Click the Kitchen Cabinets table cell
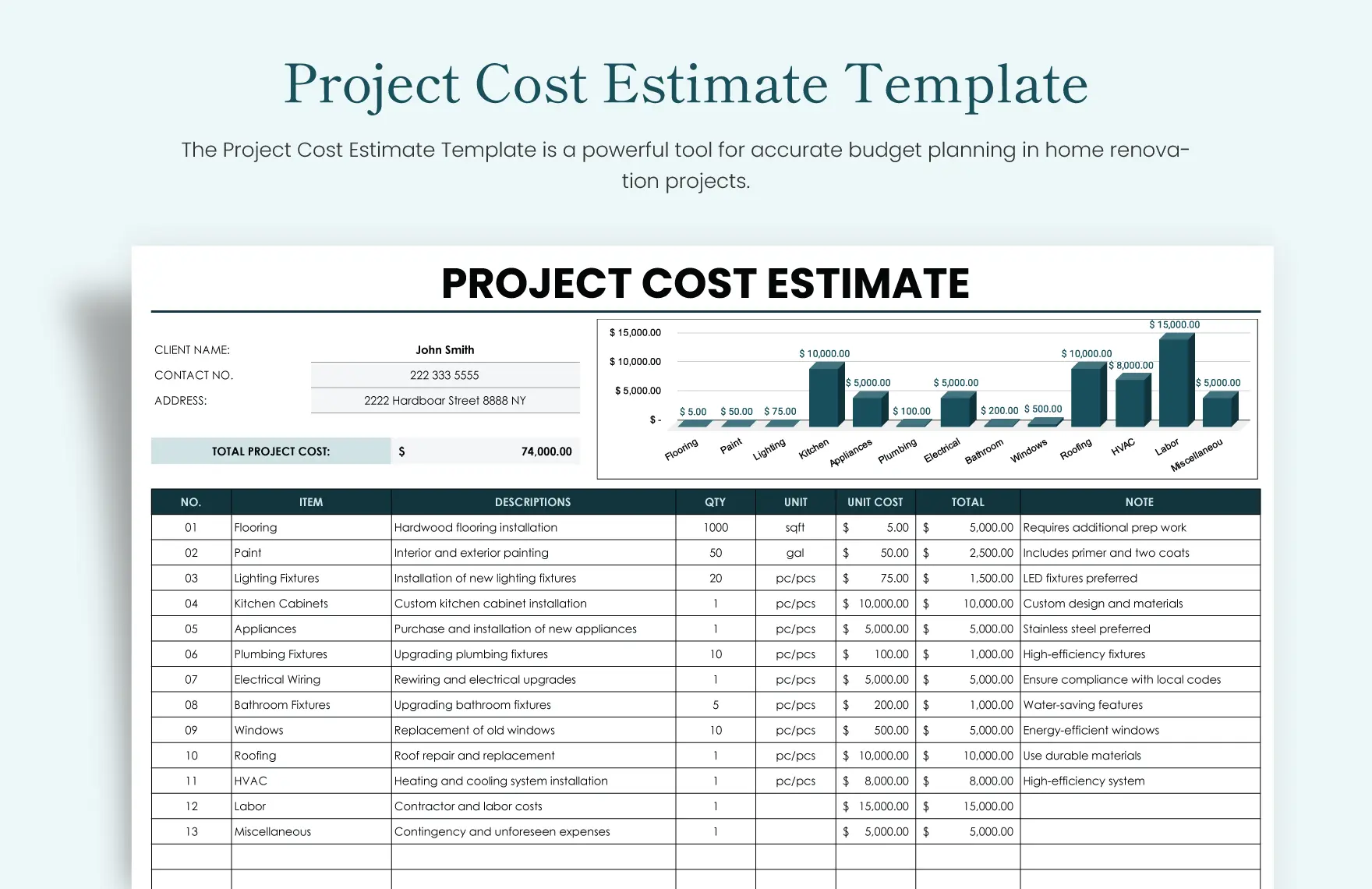Viewport: 1372px width, 889px height. [281, 603]
